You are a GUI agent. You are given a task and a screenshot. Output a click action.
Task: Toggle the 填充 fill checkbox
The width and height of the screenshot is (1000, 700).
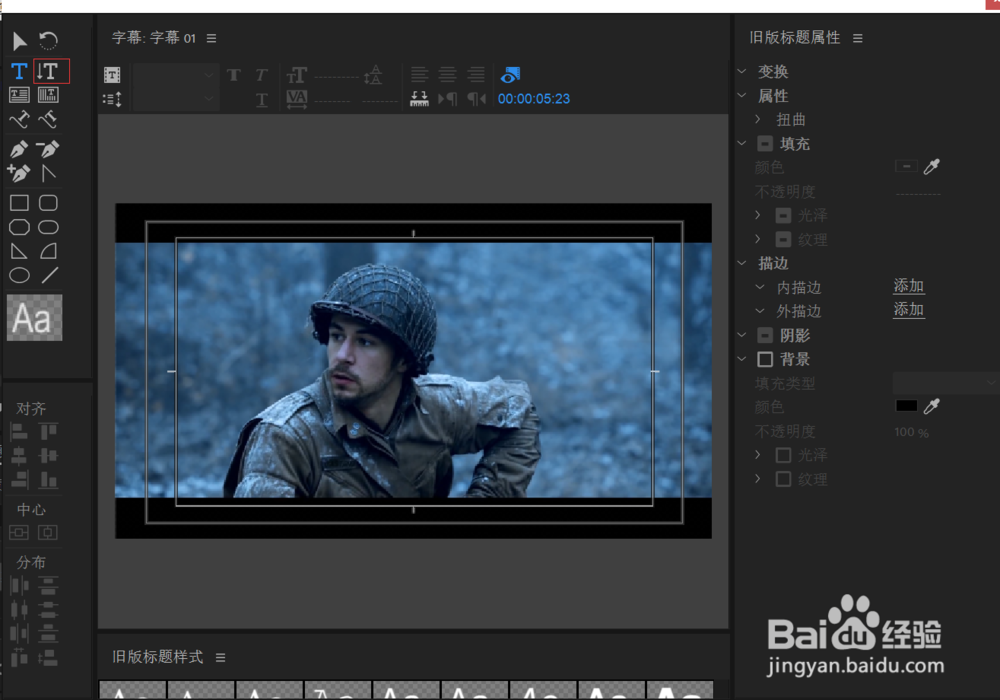(x=765, y=143)
